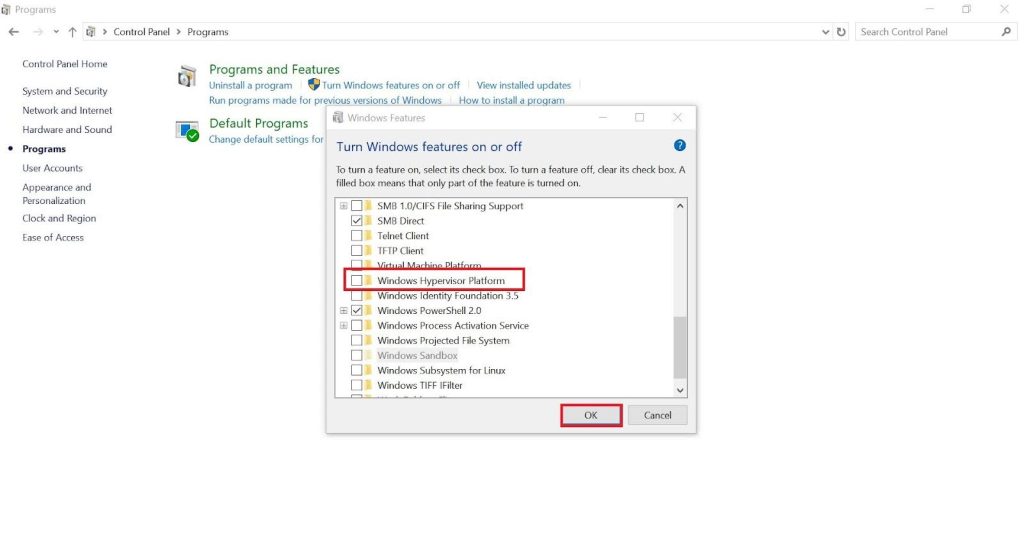Image resolution: width=1024 pixels, height=534 pixels.
Task: Enable the Windows TIFF IFilter checkbox
Action: point(357,385)
